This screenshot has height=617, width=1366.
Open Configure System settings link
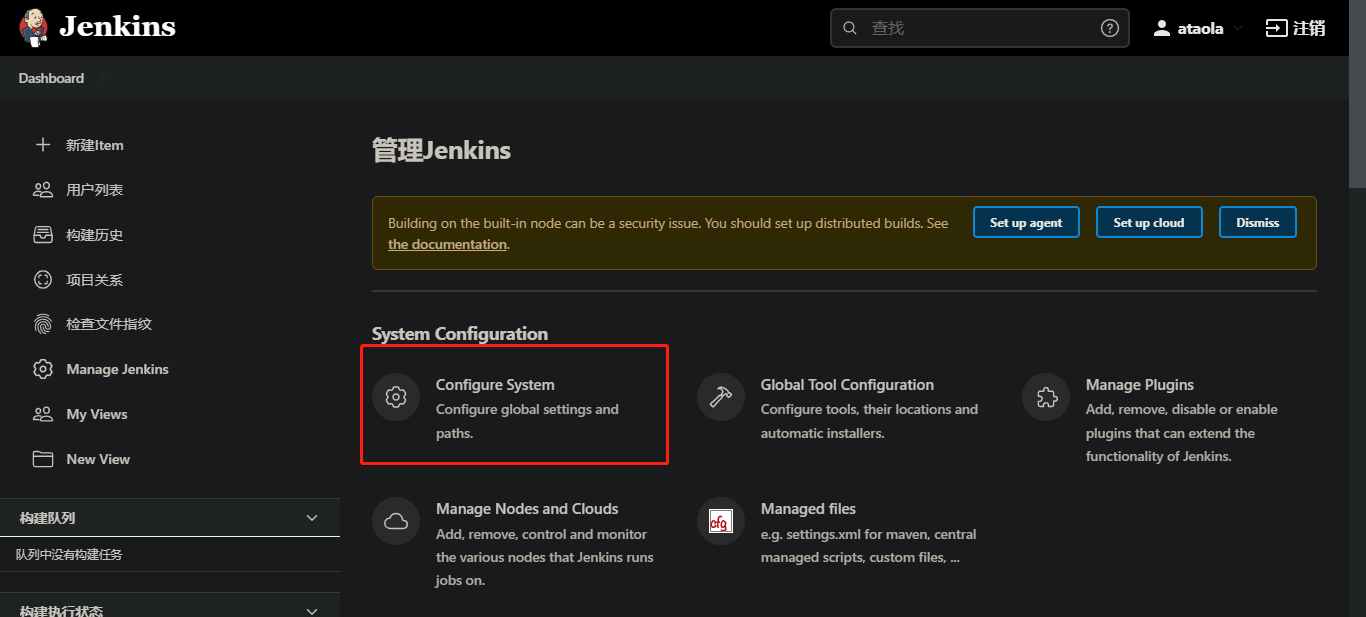tap(495, 385)
